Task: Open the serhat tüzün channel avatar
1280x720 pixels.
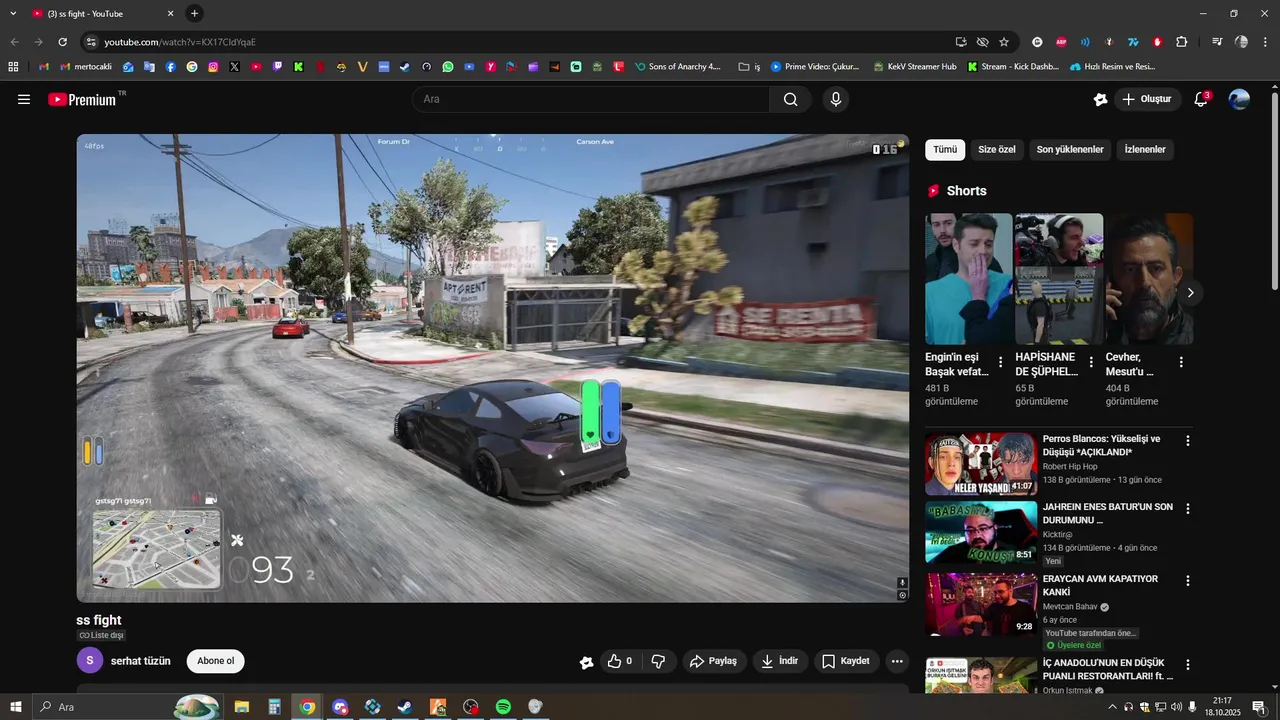Action: (90, 661)
